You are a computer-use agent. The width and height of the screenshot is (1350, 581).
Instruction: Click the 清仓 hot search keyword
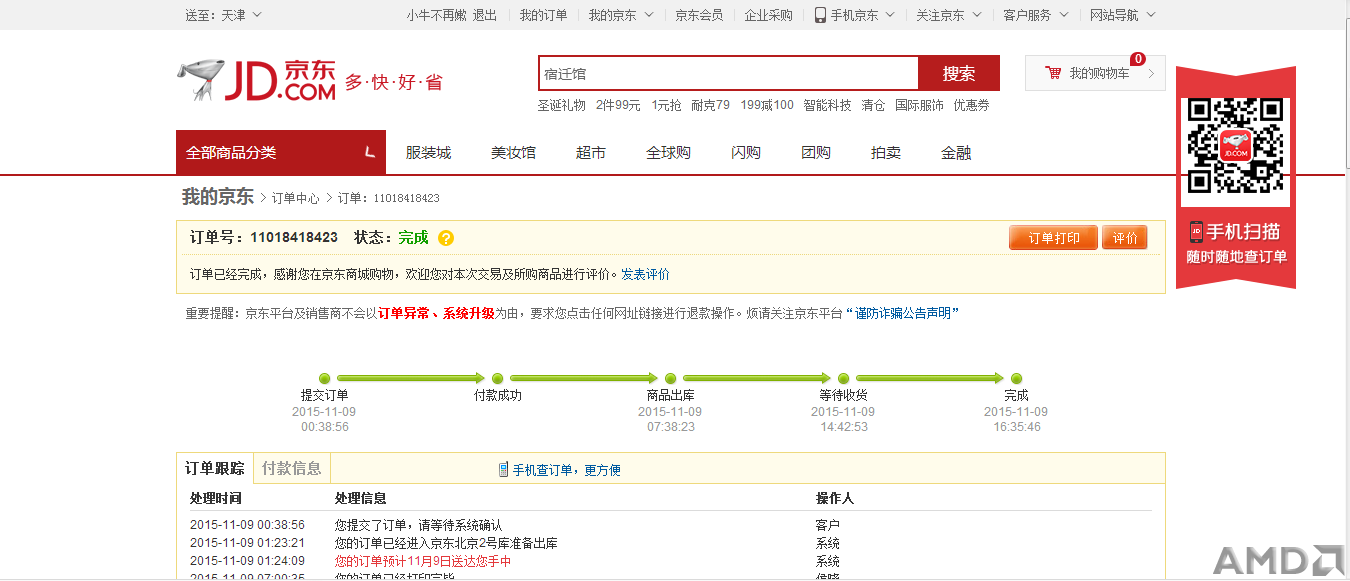pos(873,105)
